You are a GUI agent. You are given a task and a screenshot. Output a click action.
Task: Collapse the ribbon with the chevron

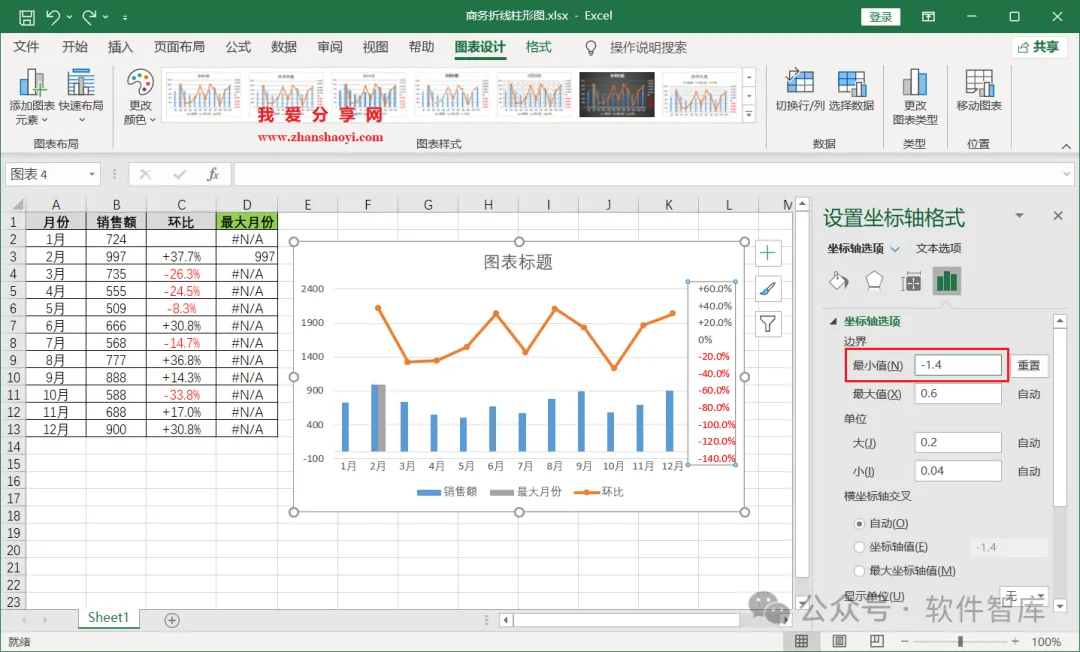coord(1066,146)
